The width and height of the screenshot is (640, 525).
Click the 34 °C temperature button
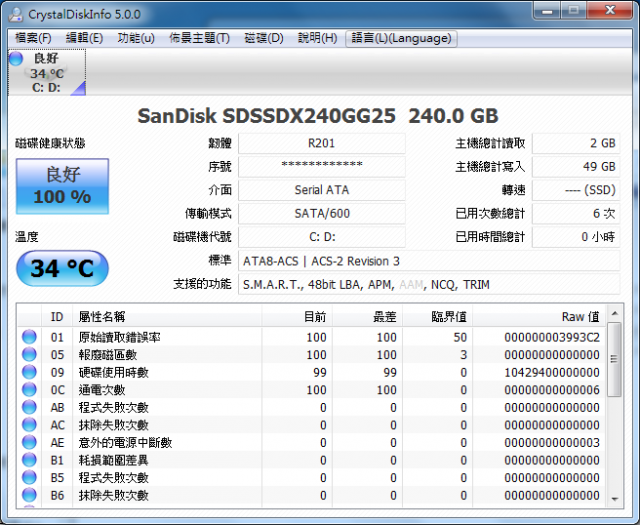tap(62, 269)
